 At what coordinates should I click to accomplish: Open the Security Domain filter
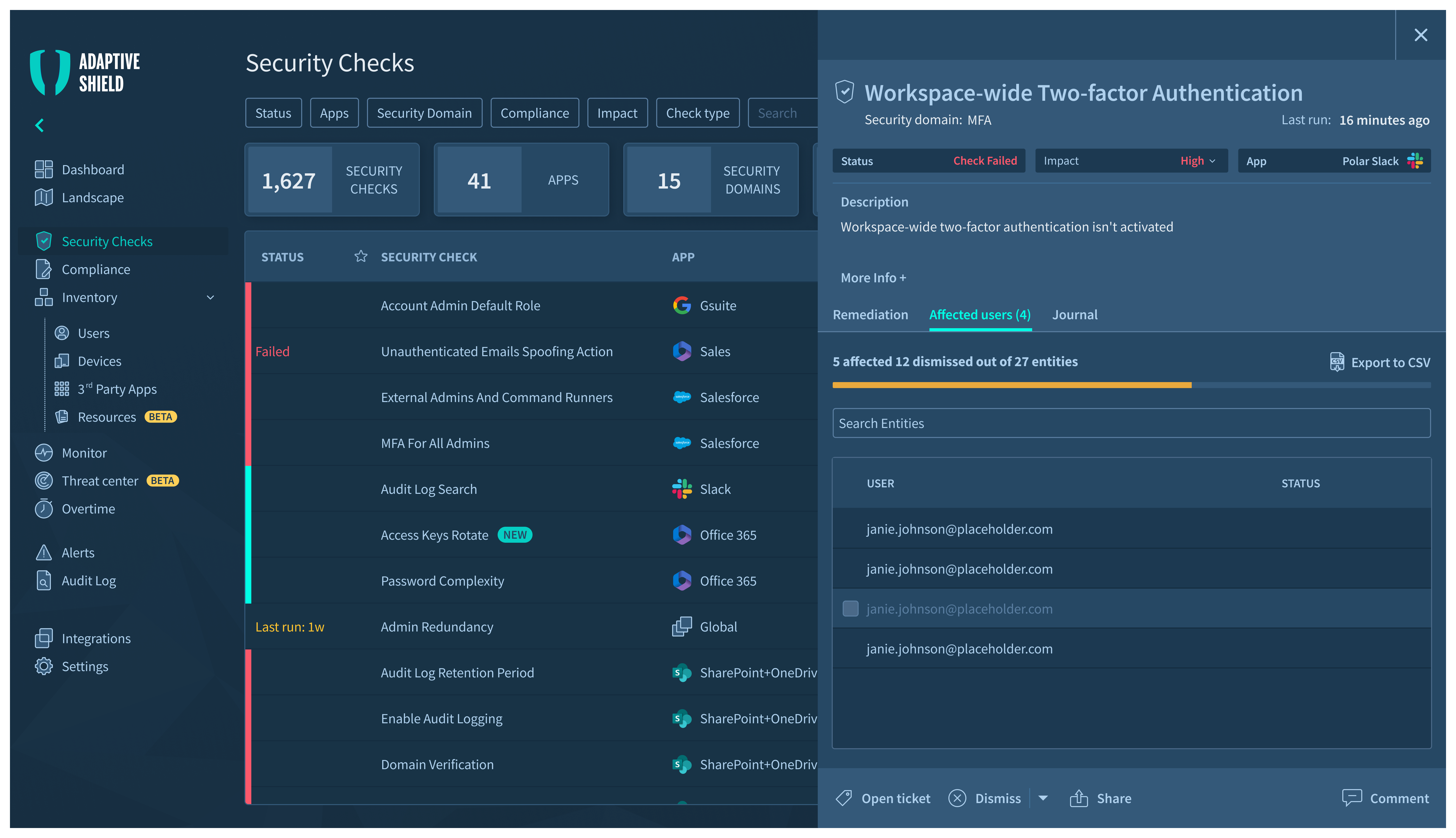pyautogui.click(x=425, y=113)
